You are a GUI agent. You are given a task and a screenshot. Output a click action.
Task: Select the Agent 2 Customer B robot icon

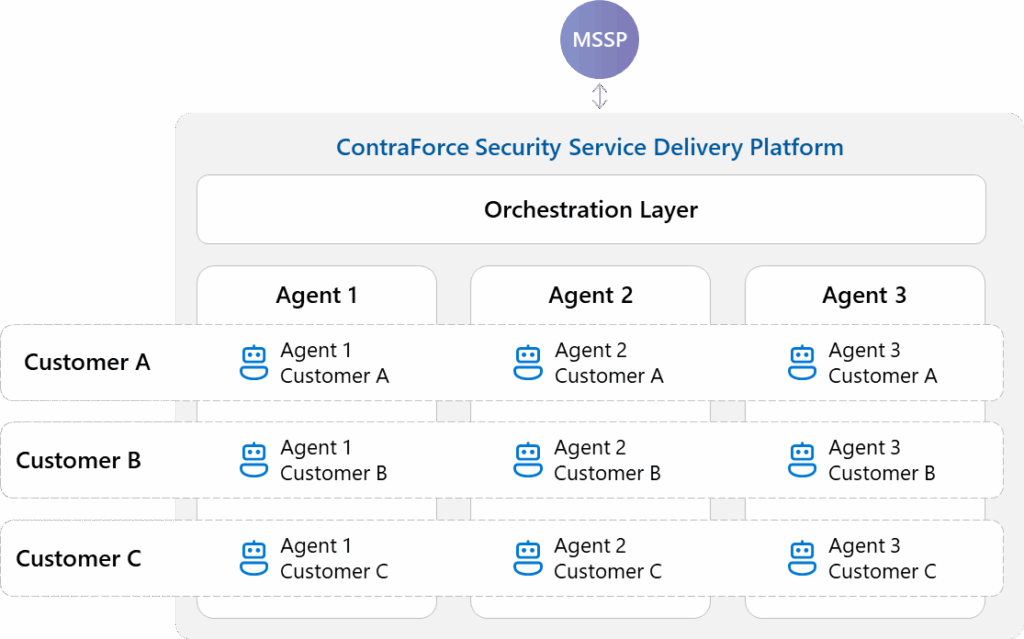coord(528,459)
